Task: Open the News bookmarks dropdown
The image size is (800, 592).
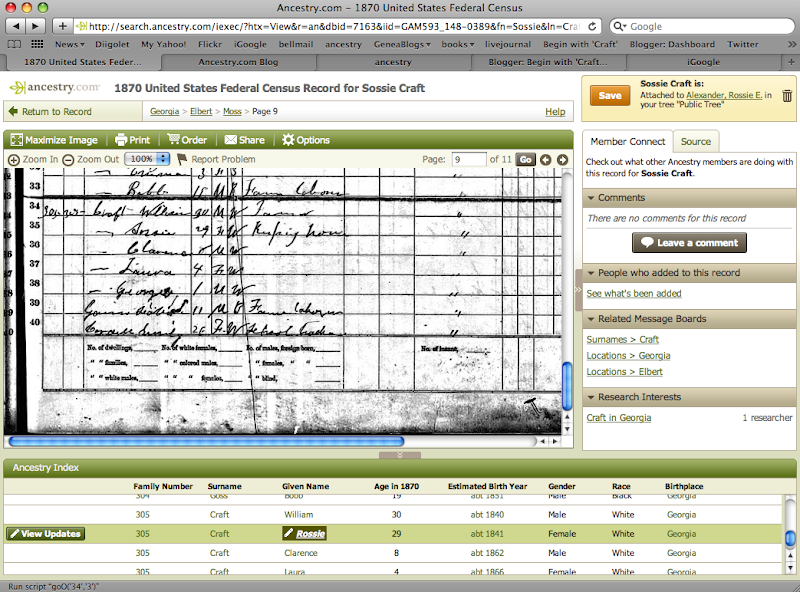Action: (x=69, y=44)
